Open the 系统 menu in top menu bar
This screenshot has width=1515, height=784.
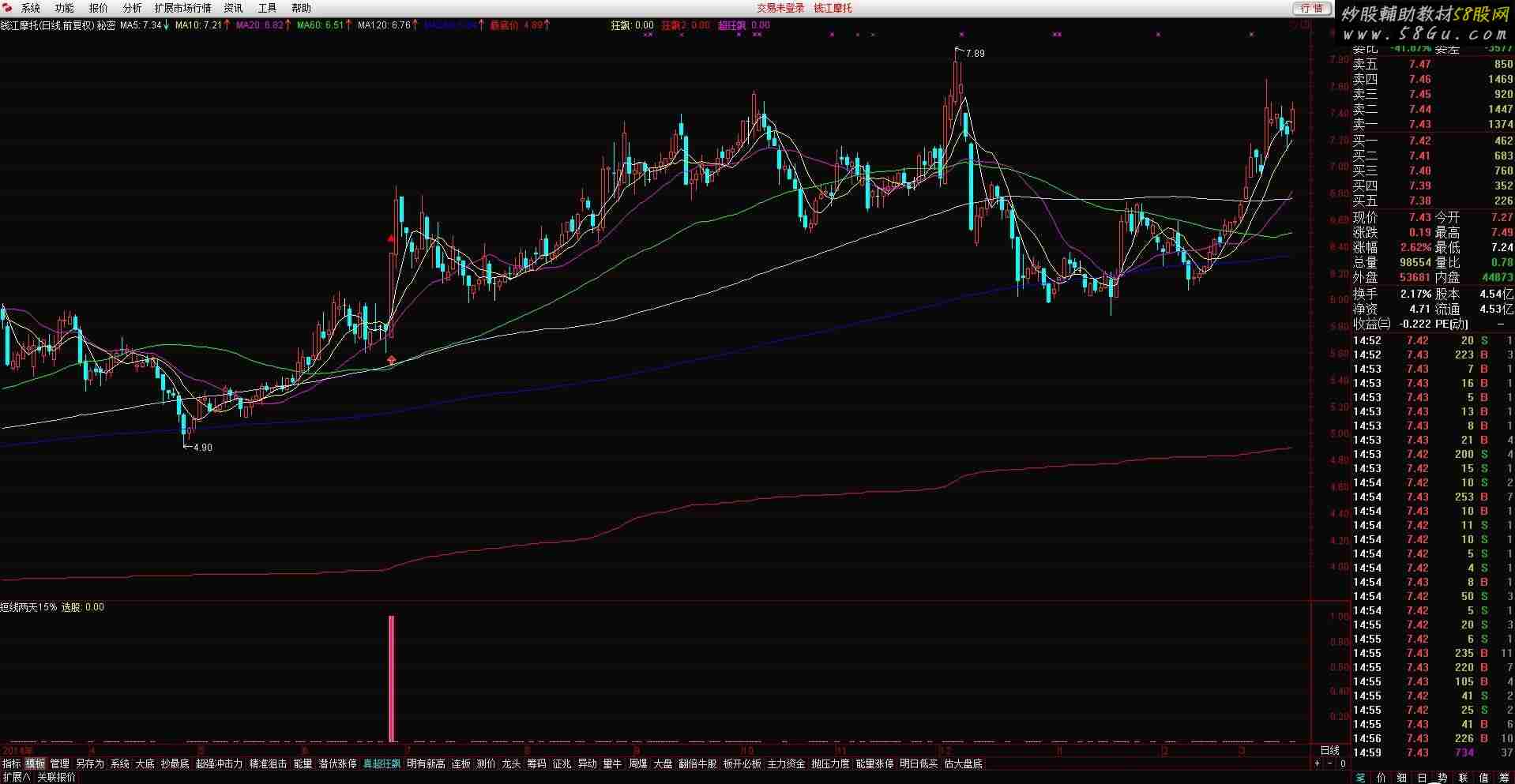[31, 8]
